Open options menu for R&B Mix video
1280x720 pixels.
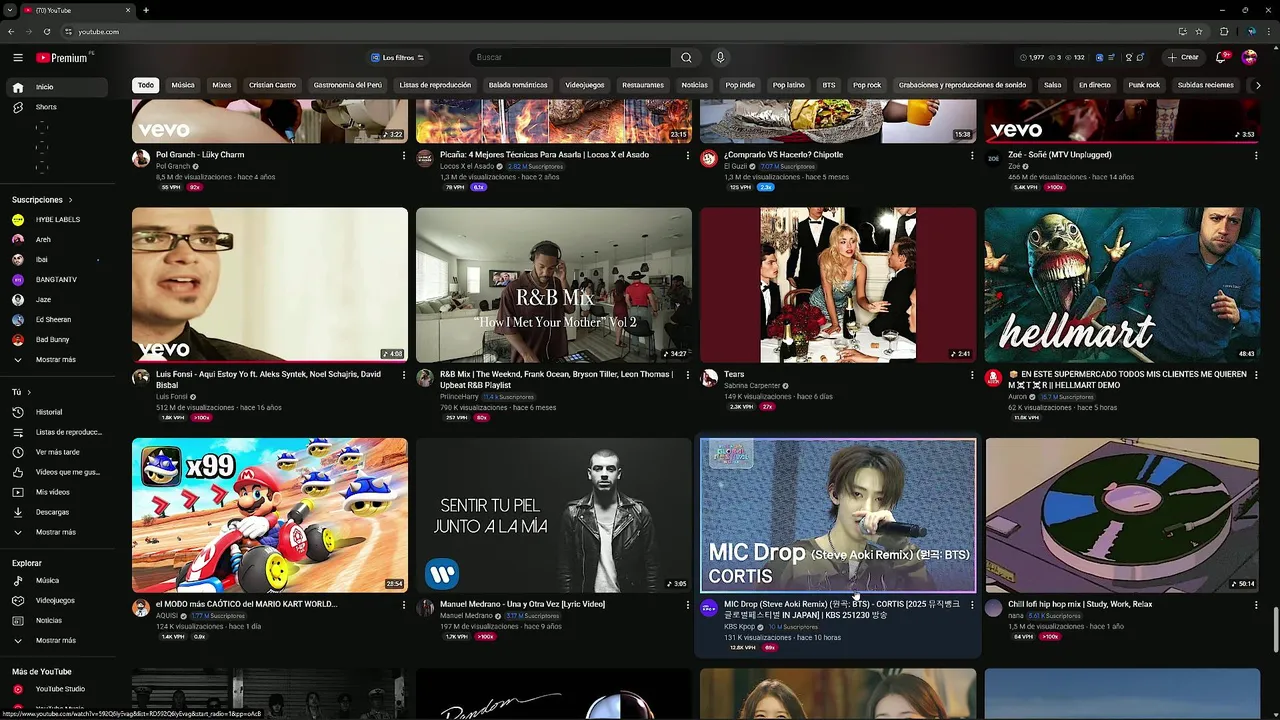pos(688,375)
